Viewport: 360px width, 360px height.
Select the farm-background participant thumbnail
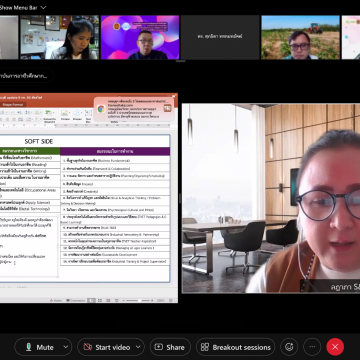tap(300, 37)
